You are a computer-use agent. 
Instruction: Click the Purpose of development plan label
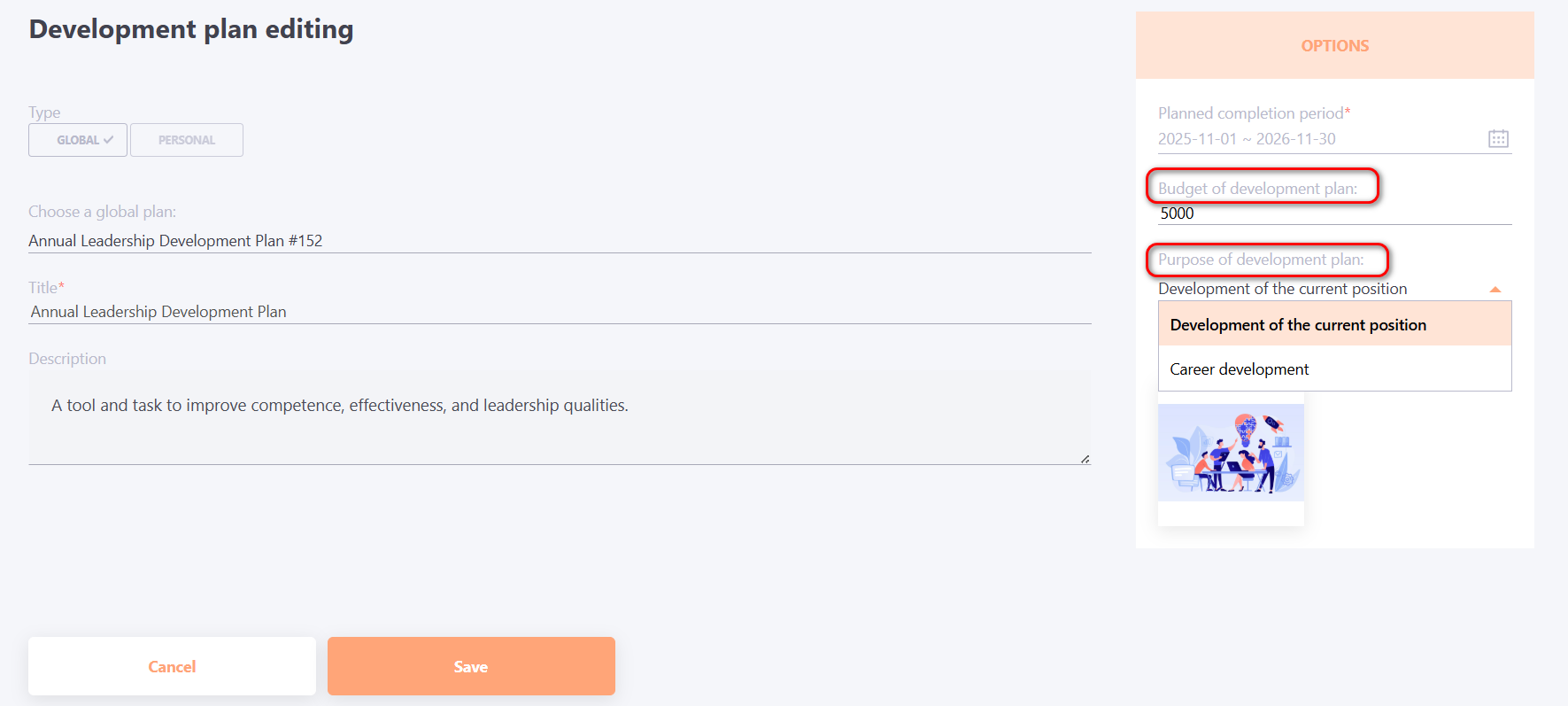[x=1261, y=260]
